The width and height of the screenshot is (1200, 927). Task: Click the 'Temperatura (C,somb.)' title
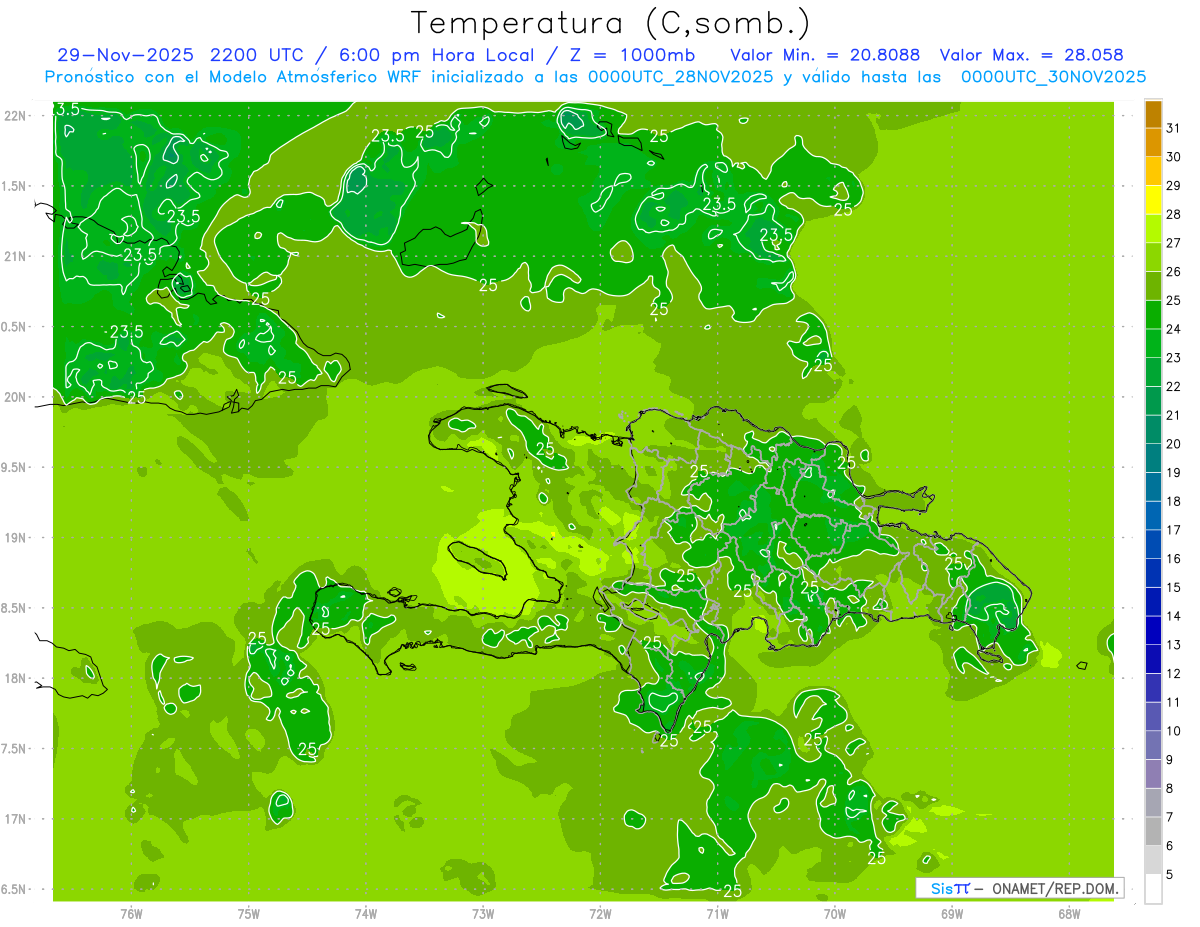click(x=611, y=23)
